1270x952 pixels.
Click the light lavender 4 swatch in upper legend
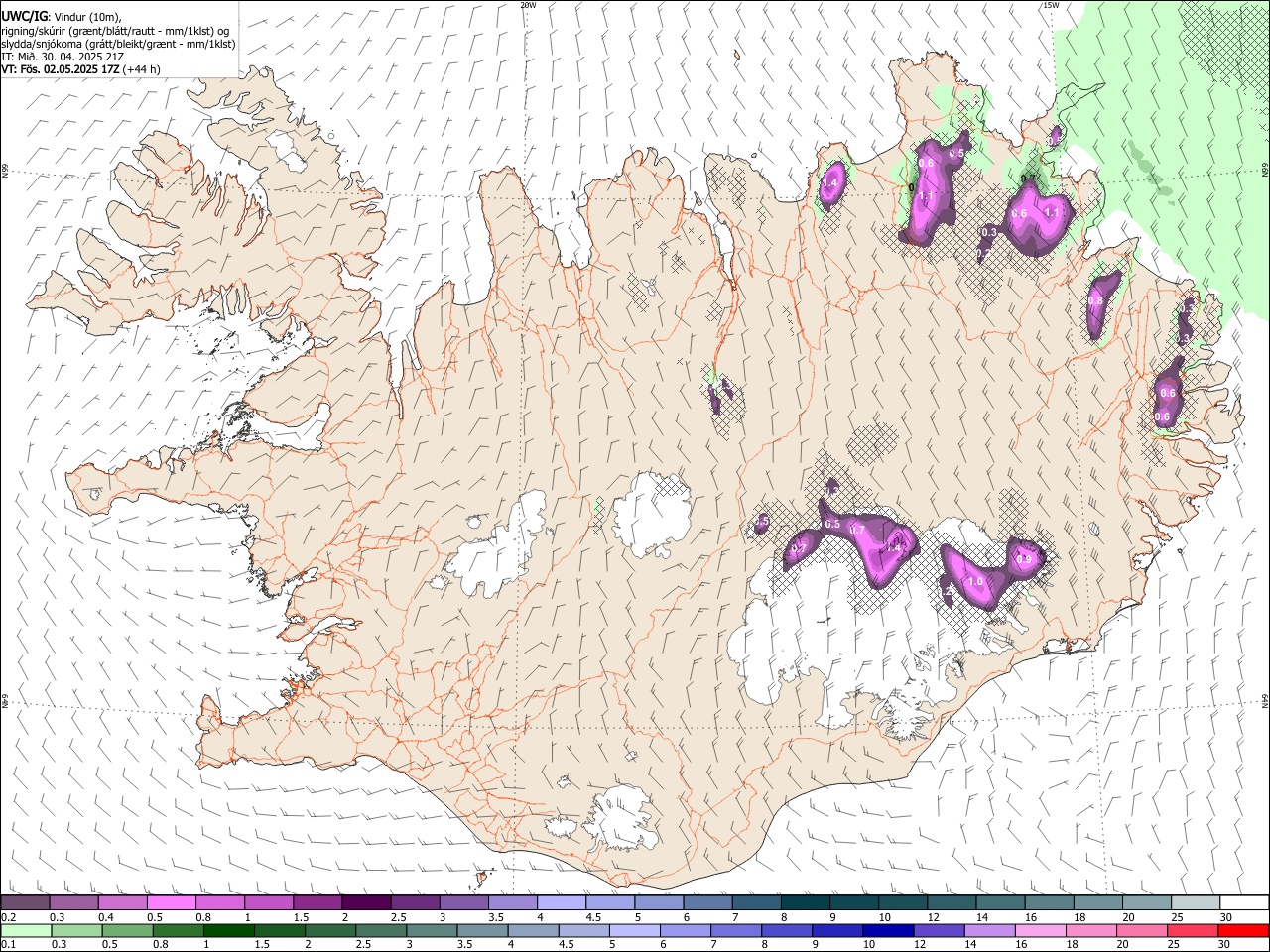coord(560,903)
